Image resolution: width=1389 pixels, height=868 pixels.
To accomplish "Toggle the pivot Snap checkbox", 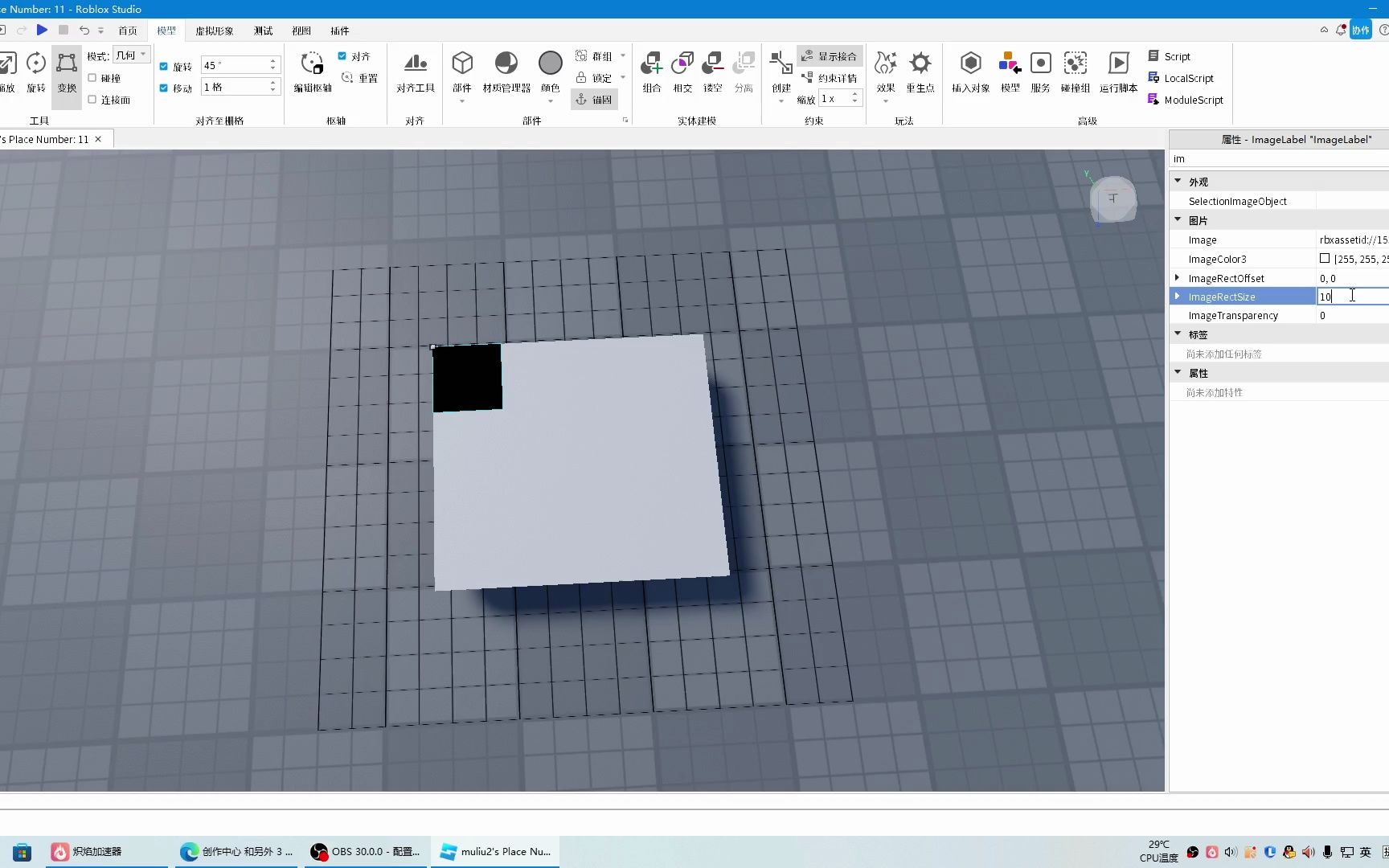I will click(x=342, y=56).
